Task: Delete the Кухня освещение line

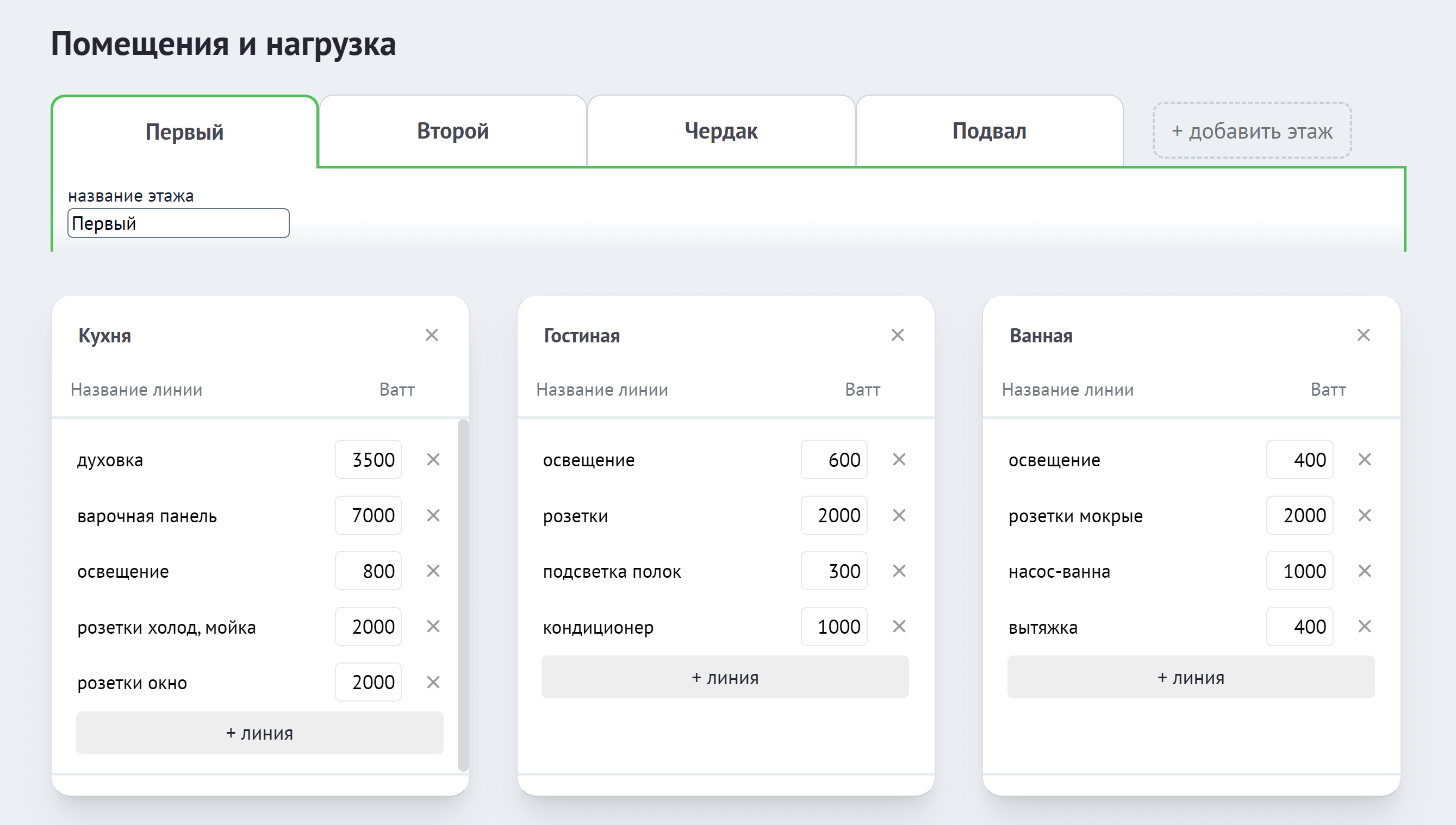Action: (433, 571)
